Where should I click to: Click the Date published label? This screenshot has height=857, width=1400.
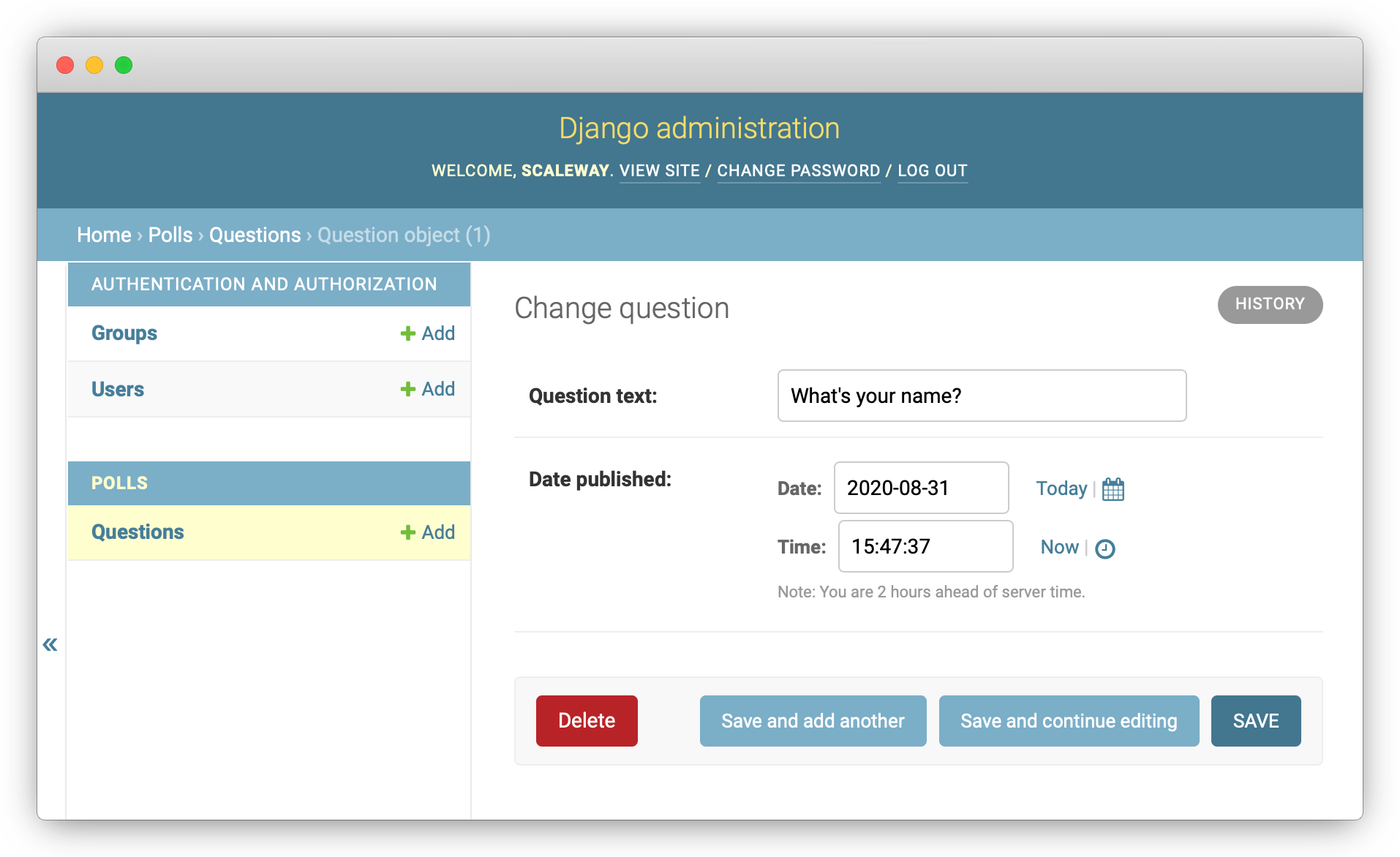tap(600, 480)
